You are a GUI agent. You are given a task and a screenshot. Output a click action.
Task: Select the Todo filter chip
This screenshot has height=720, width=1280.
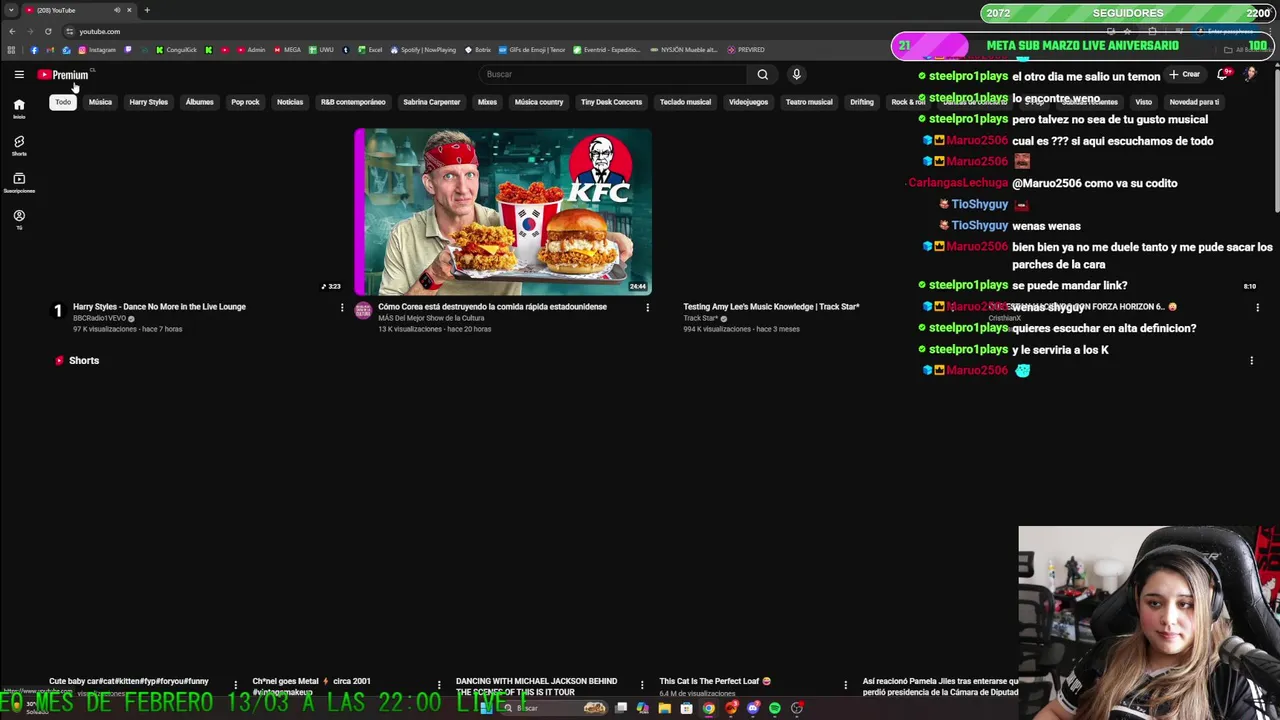(63, 102)
